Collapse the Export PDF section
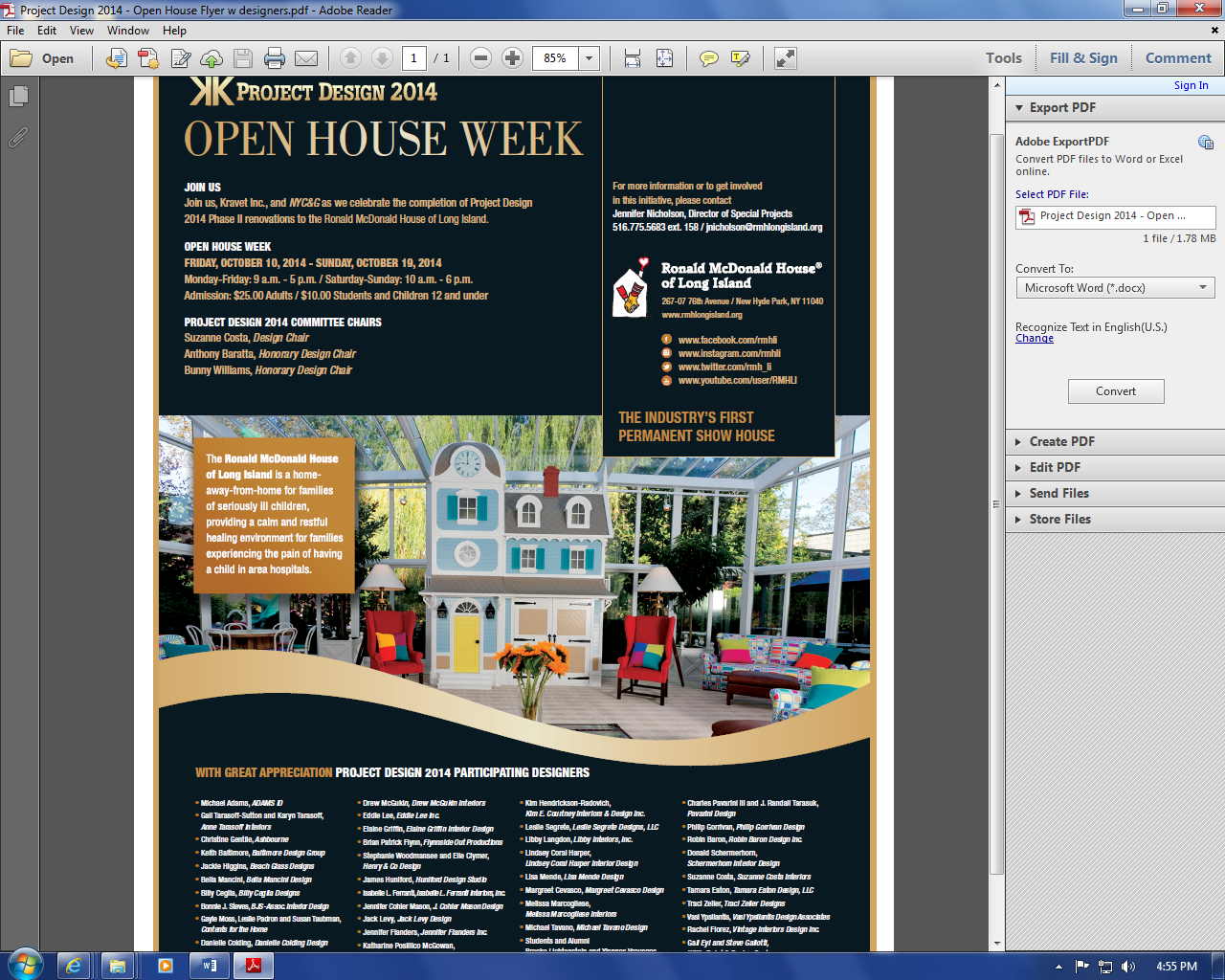1225x980 pixels. [1061, 107]
